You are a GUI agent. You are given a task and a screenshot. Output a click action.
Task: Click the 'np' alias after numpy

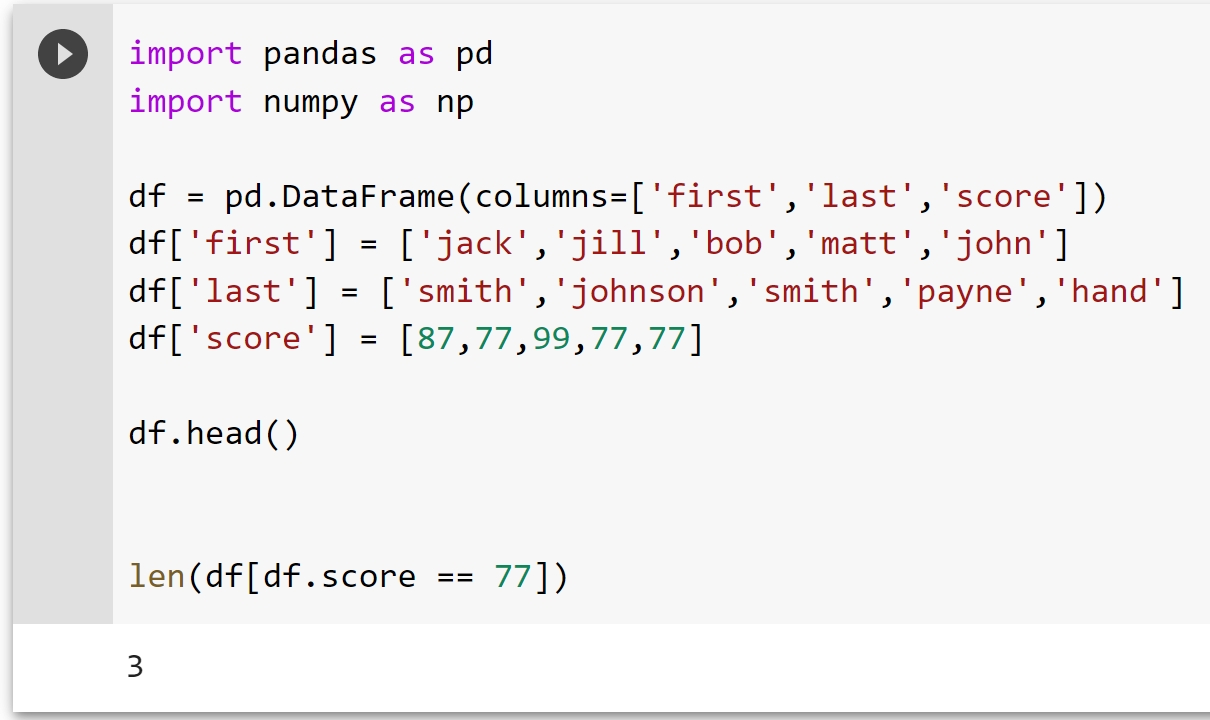pos(455,101)
